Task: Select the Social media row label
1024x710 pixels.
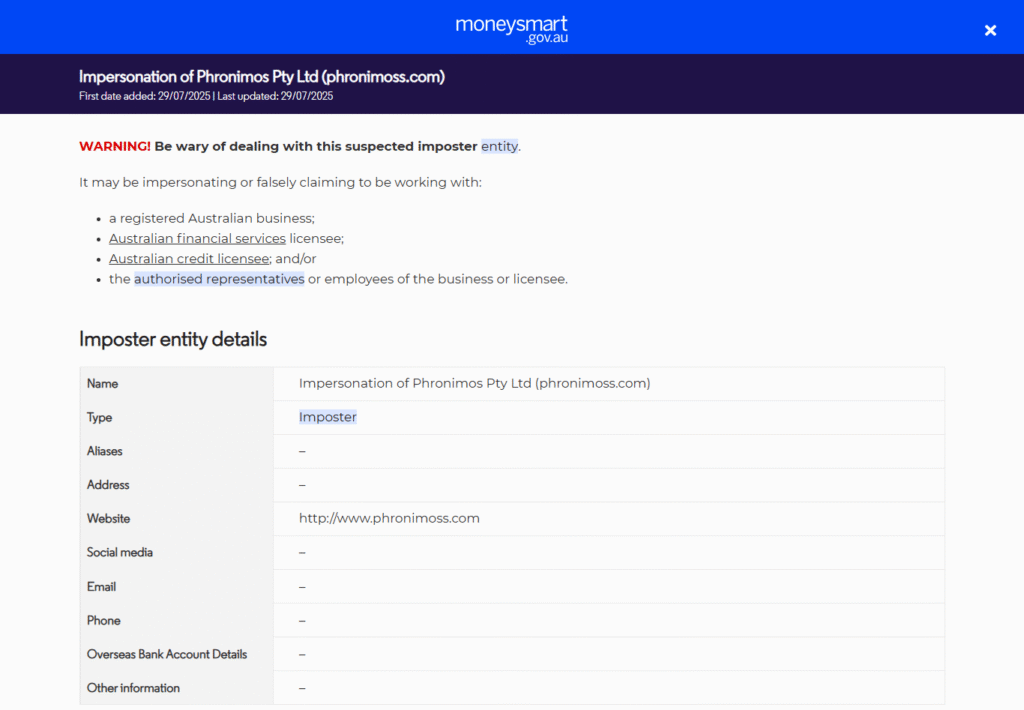Action: click(x=119, y=552)
